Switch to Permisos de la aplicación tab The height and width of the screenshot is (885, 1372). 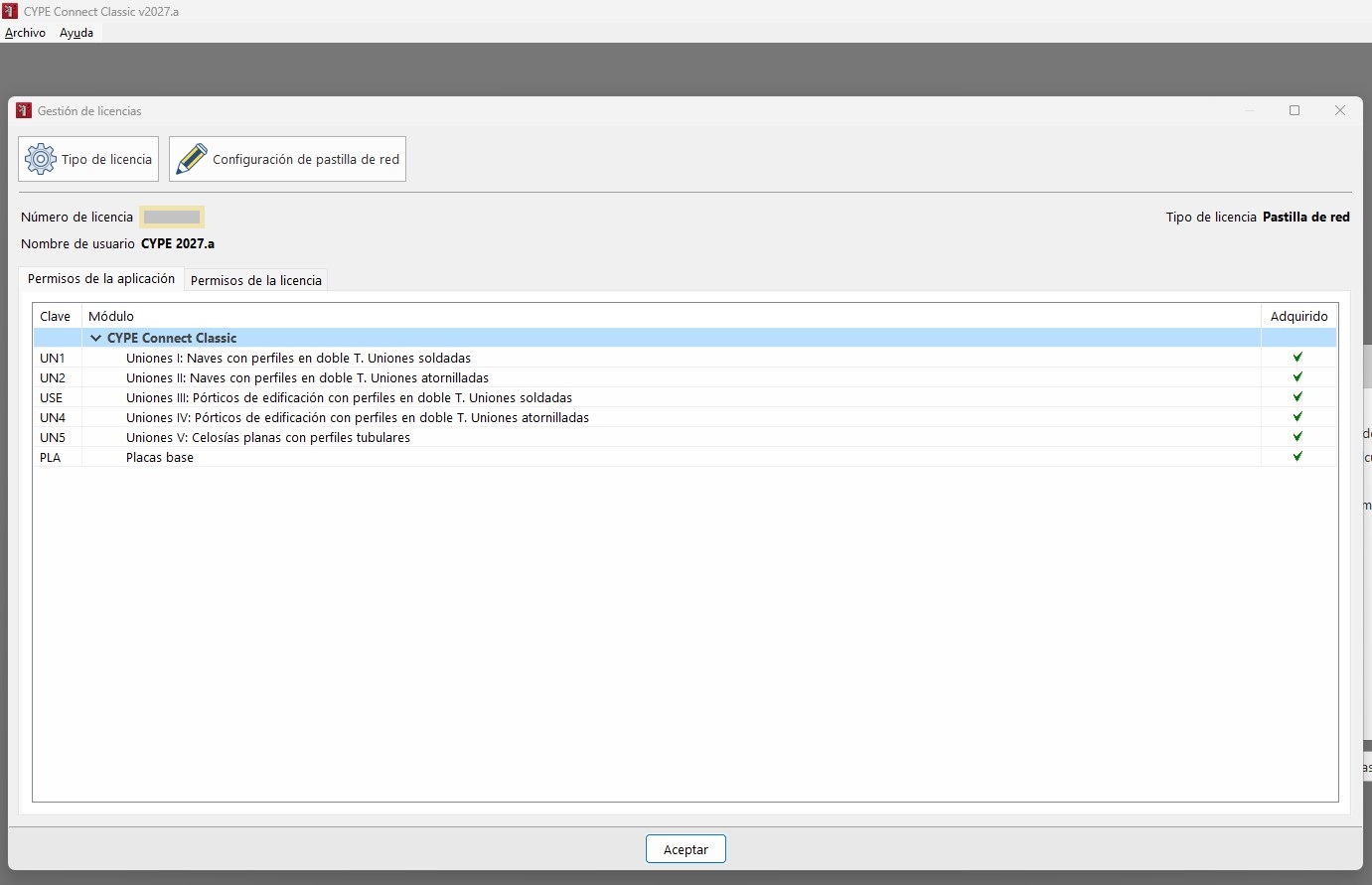click(101, 279)
